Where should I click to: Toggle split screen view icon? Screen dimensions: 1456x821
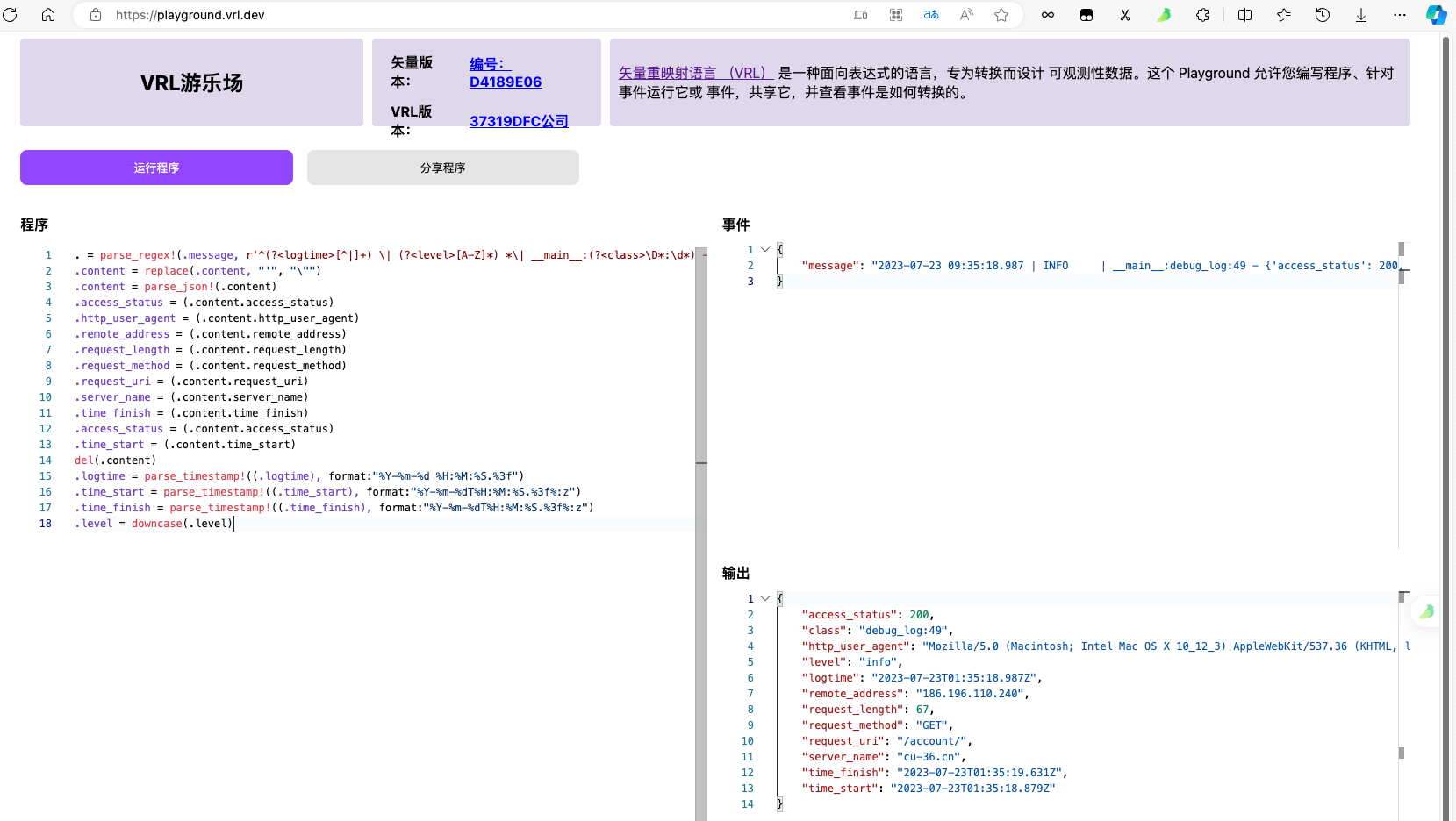click(x=1244, y=15)
